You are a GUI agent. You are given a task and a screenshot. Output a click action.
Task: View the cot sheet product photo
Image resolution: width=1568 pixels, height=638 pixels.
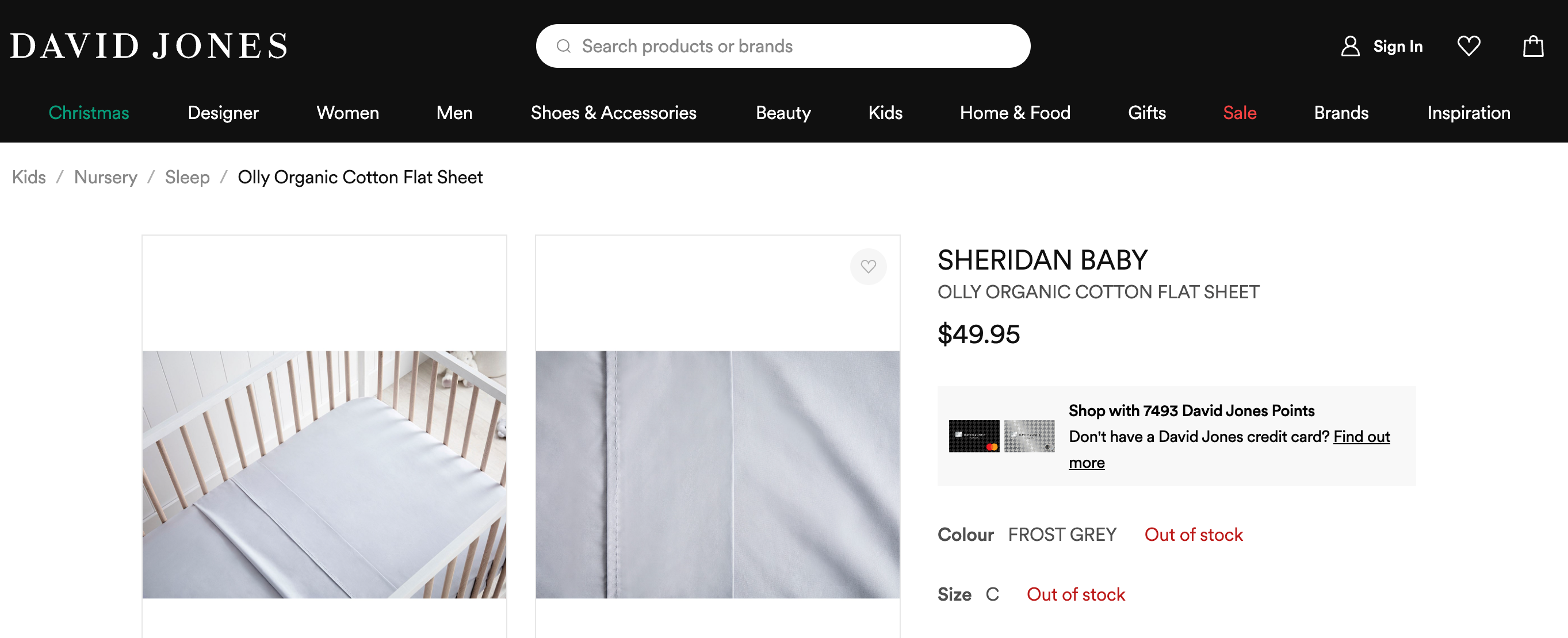[324, 474]
